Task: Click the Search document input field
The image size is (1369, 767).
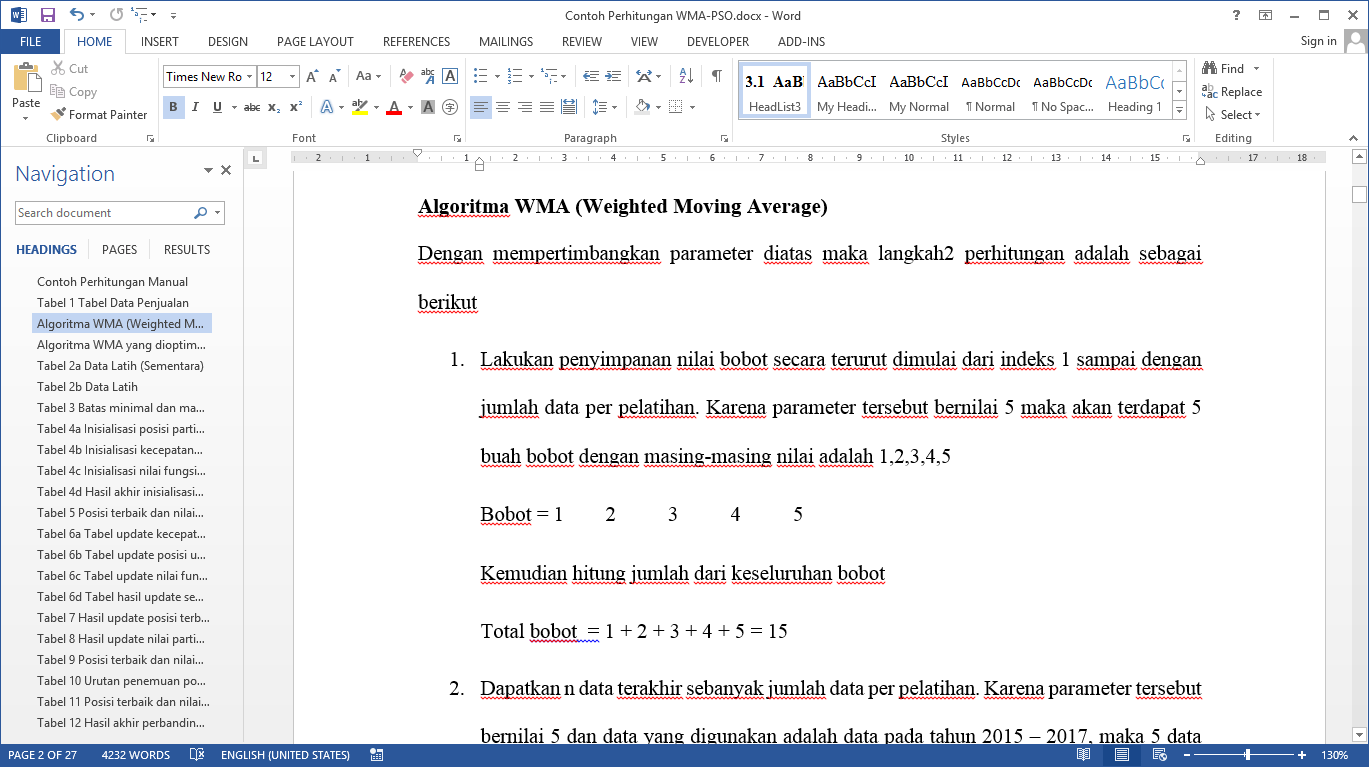Action: tap(103, 213)
